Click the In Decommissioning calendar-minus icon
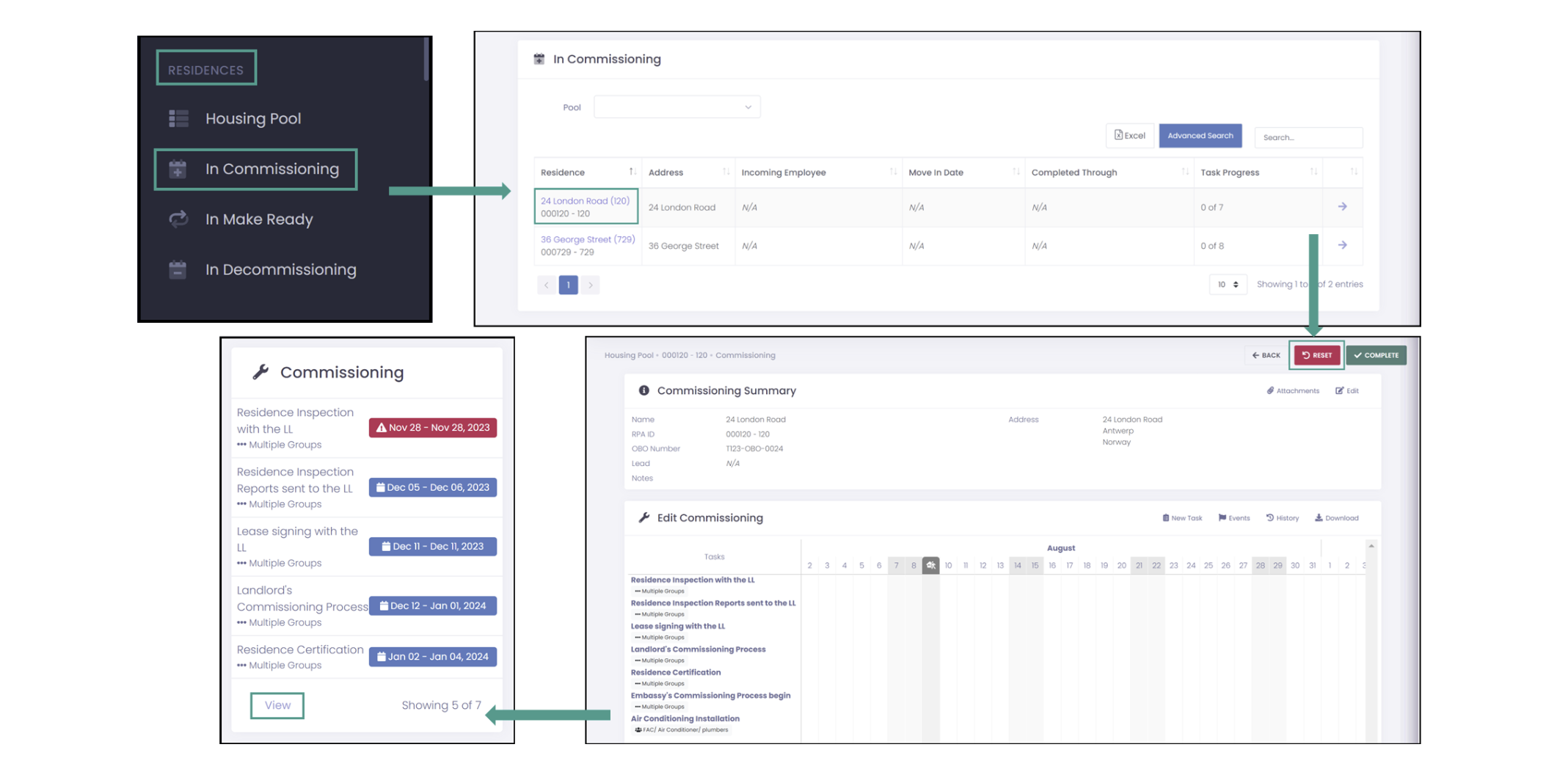 point(178,269)
